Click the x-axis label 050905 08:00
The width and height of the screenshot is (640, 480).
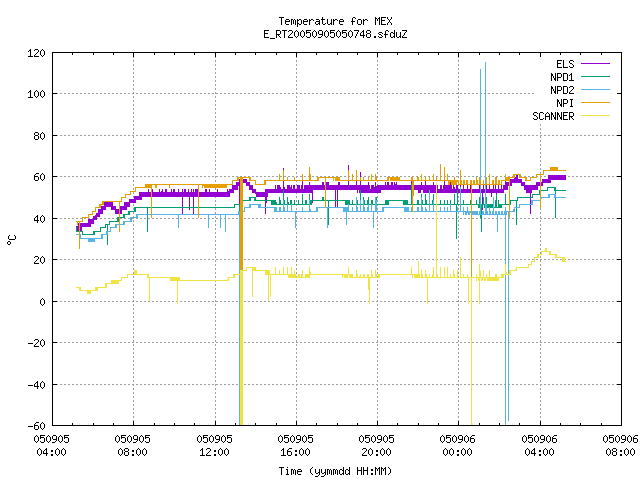pos(133,445)
